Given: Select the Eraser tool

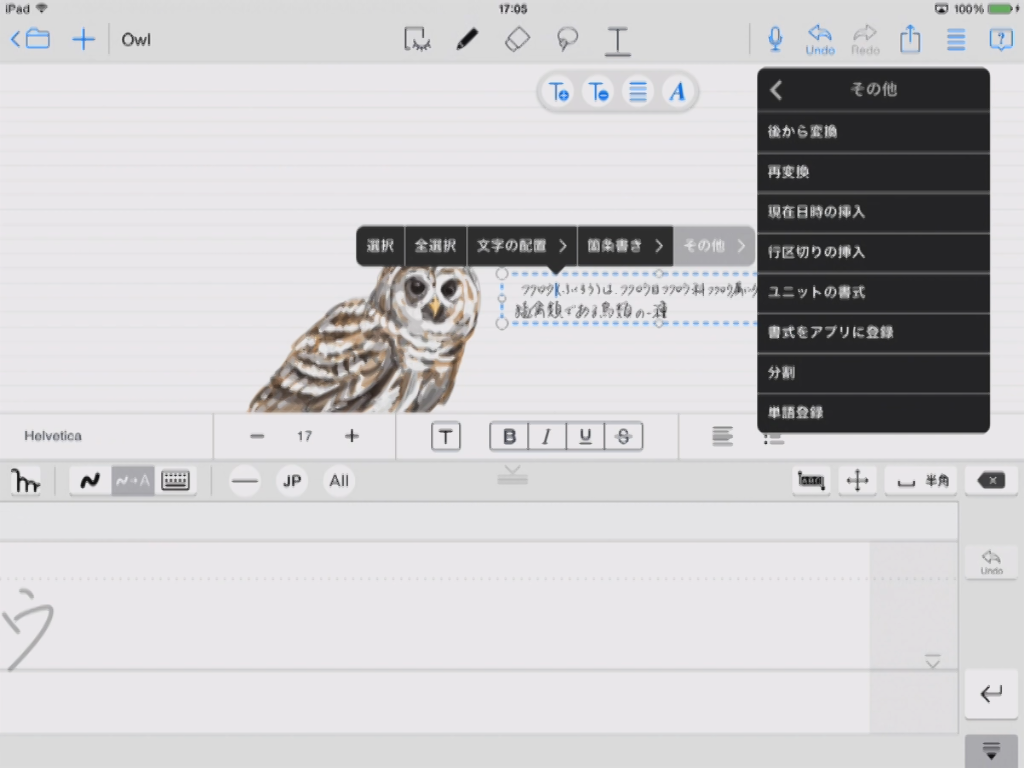Looking at the screenshot, I should pos(517,39).
